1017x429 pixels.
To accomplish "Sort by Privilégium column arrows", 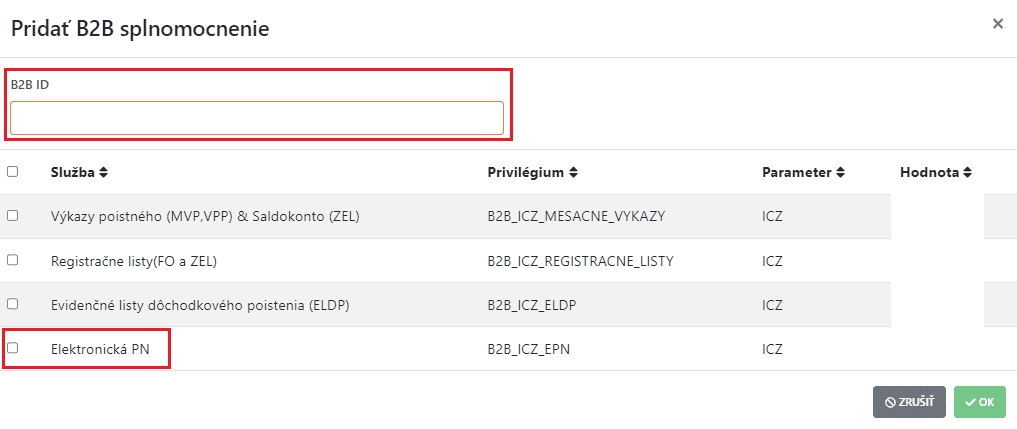I will tap(573, 173).
